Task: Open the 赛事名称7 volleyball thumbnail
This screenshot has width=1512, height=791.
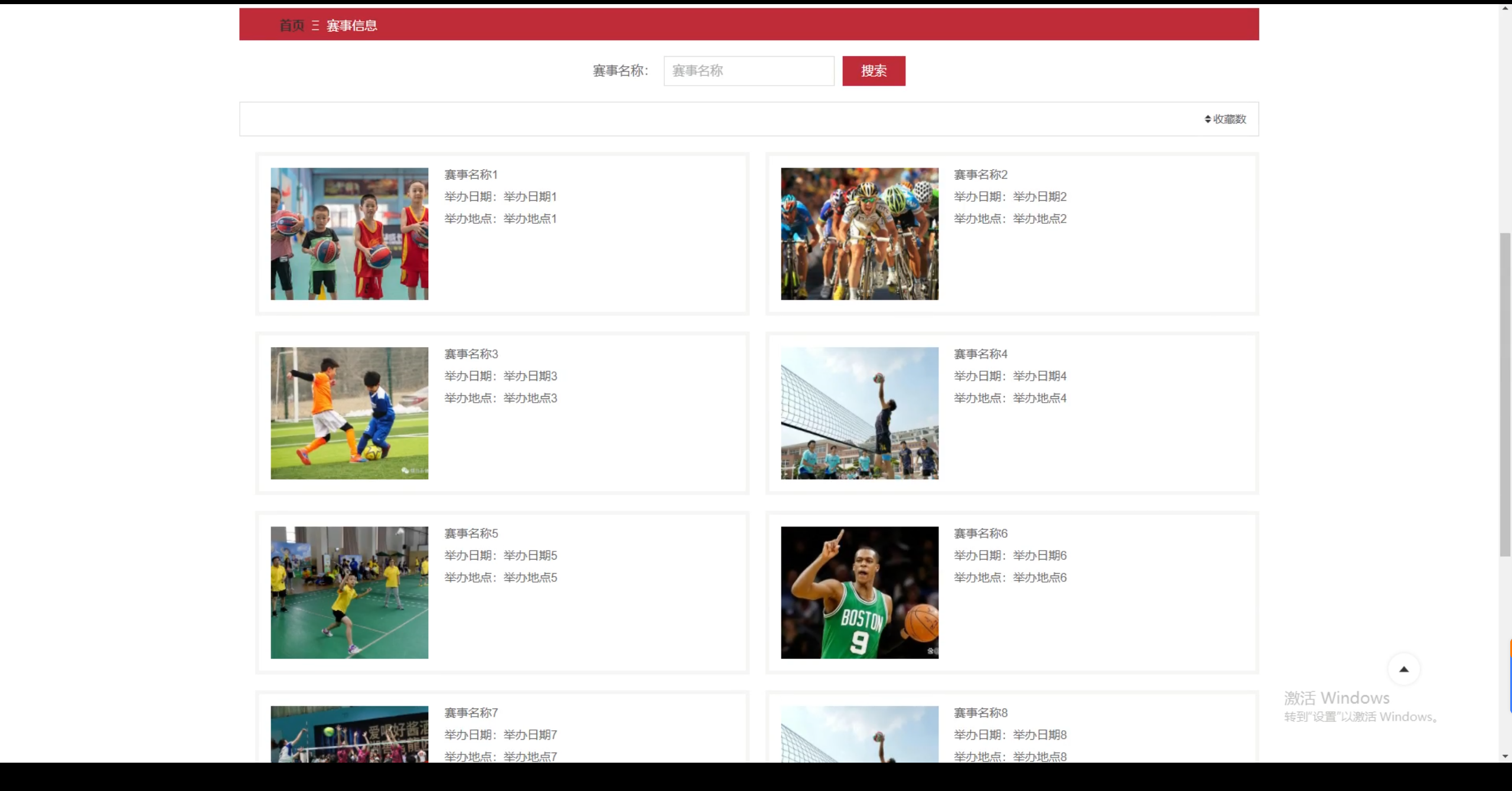Action: (x=349, y=734)
